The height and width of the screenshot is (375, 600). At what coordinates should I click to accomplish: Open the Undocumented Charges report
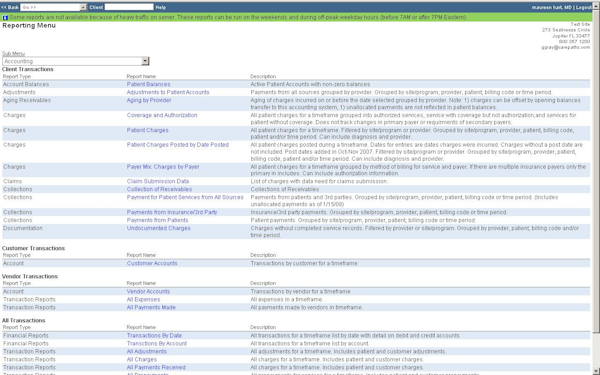pyautogui.click(x=158, y=228)
